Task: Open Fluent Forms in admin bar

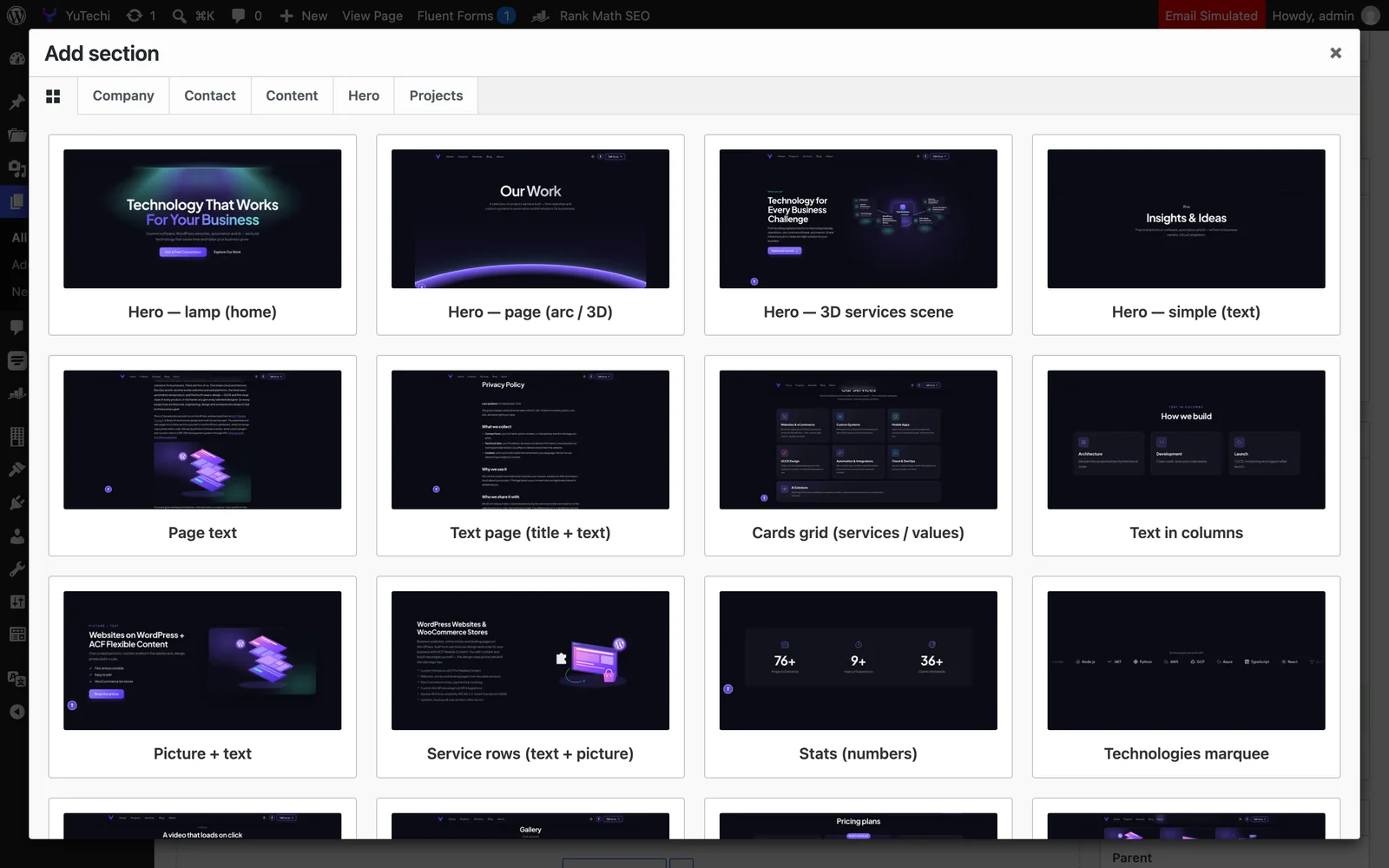Action: coord(466,16)
